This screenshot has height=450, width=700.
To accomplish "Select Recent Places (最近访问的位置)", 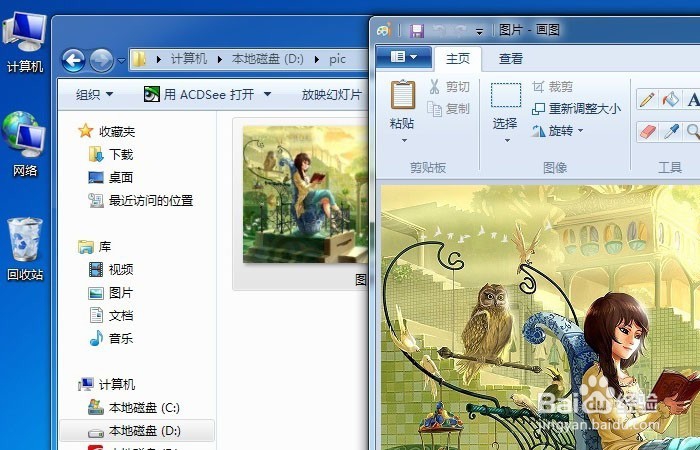I will 141,201.
